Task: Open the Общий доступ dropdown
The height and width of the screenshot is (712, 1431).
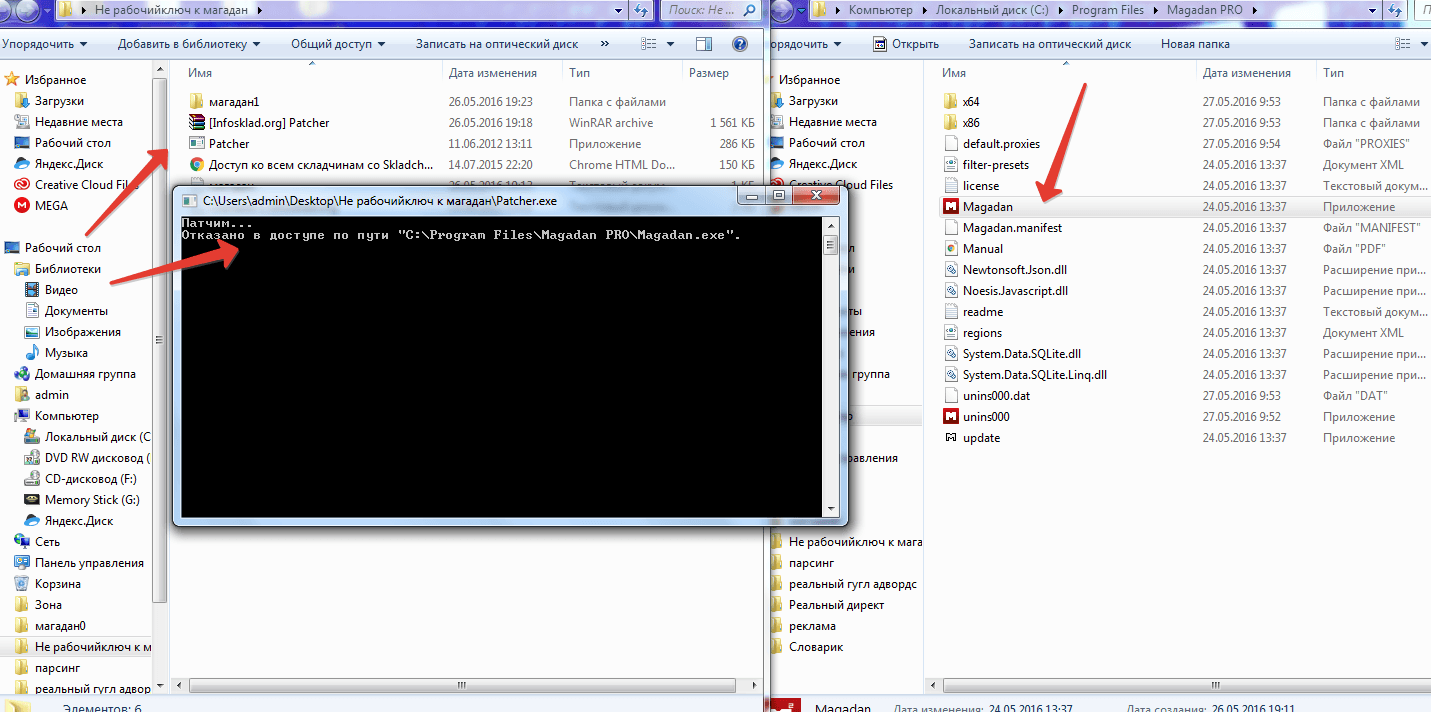Action: (x=338, y=44)
